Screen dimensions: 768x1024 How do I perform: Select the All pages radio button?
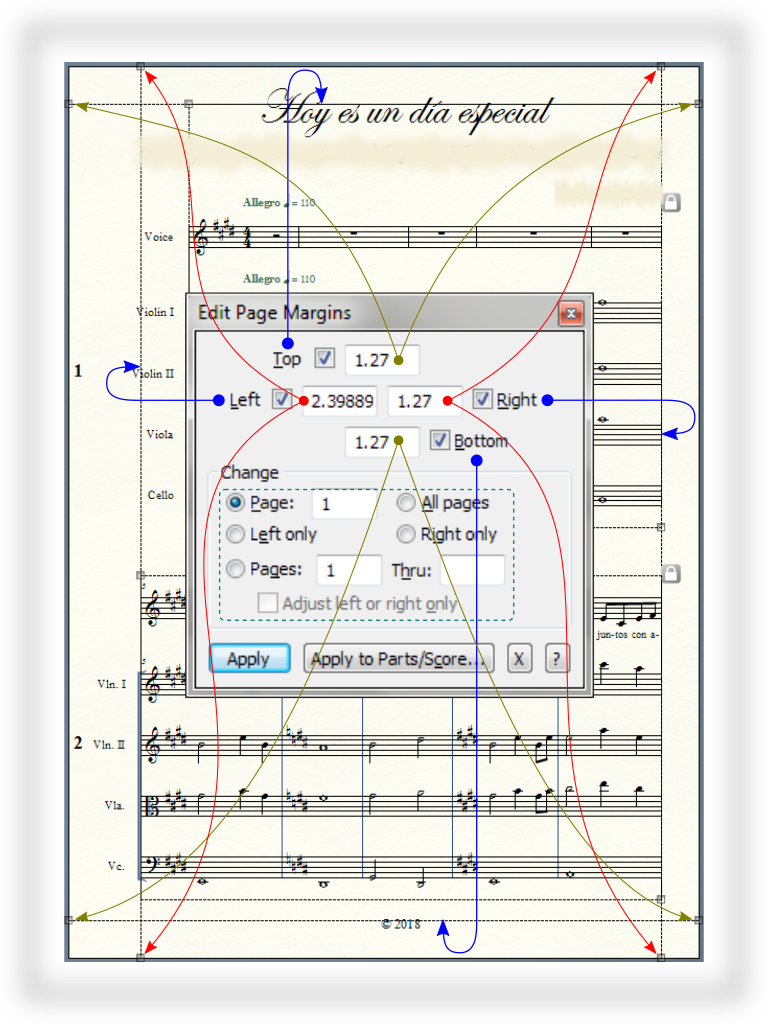coord(407,503)
